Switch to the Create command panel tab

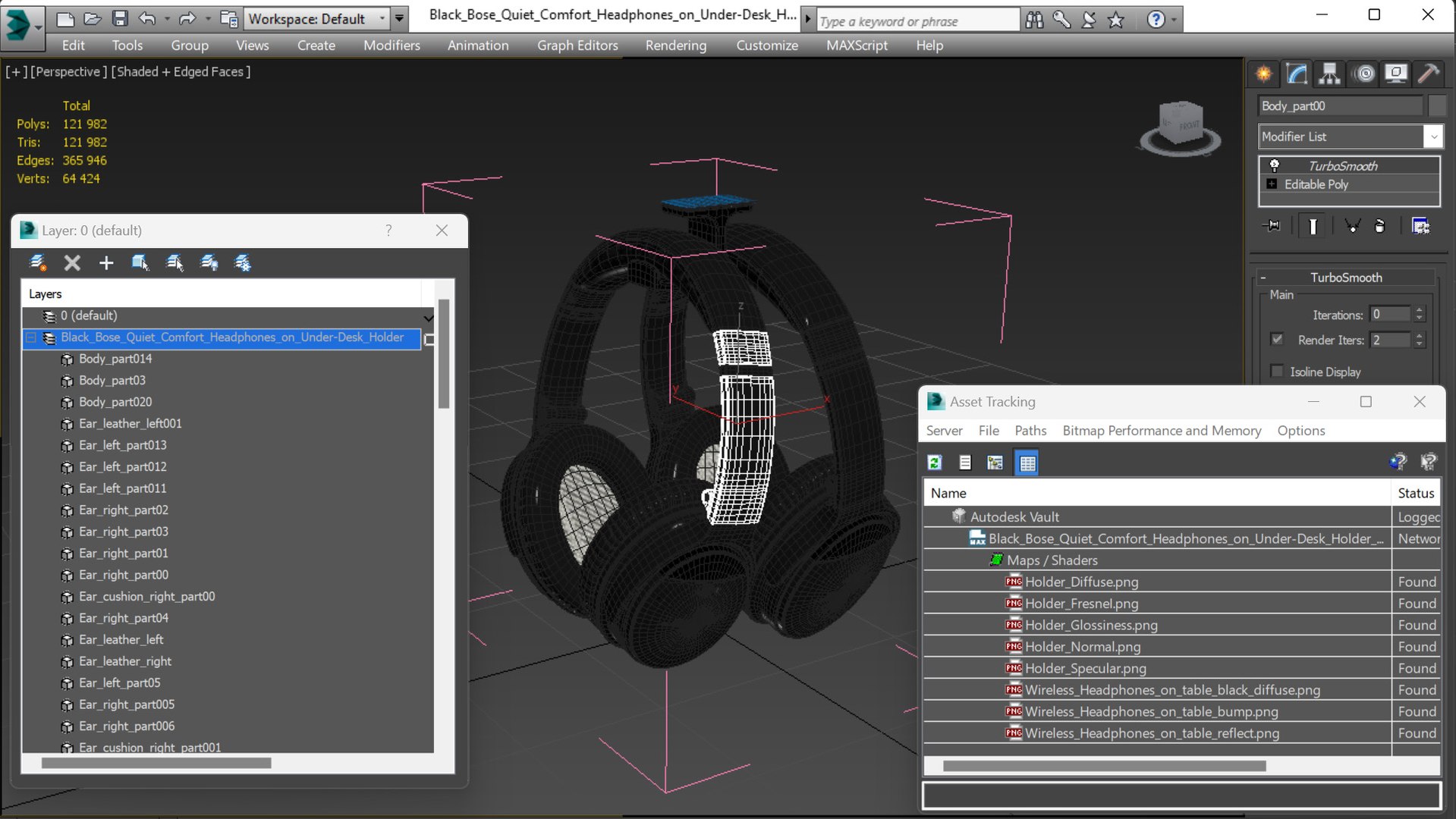(x=1264, y=74)
